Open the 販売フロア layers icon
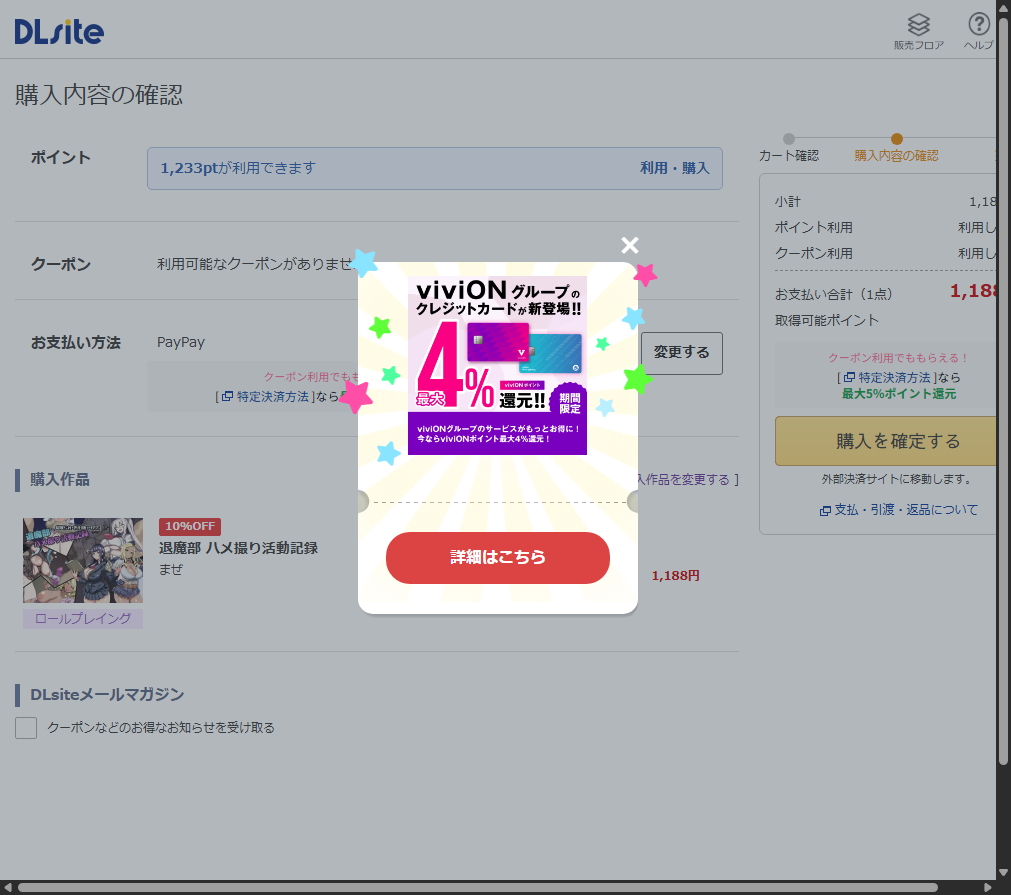Screen dimensions: 1011x895 coord(918,32)
